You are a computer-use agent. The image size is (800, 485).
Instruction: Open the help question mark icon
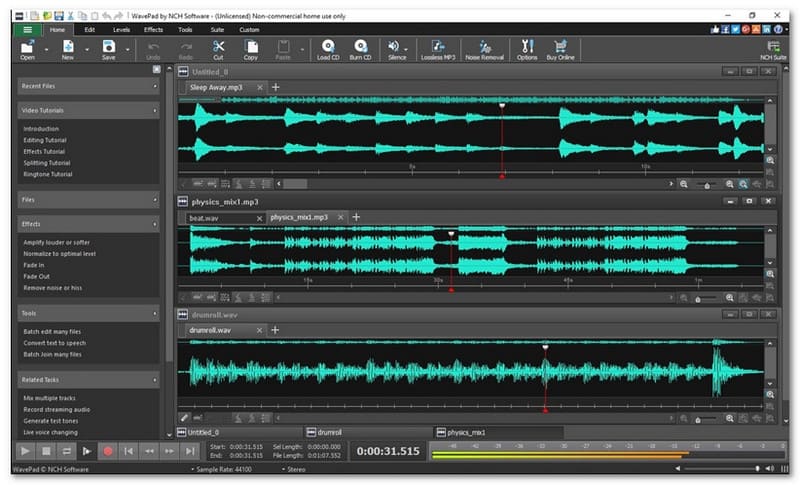point(778,30)
